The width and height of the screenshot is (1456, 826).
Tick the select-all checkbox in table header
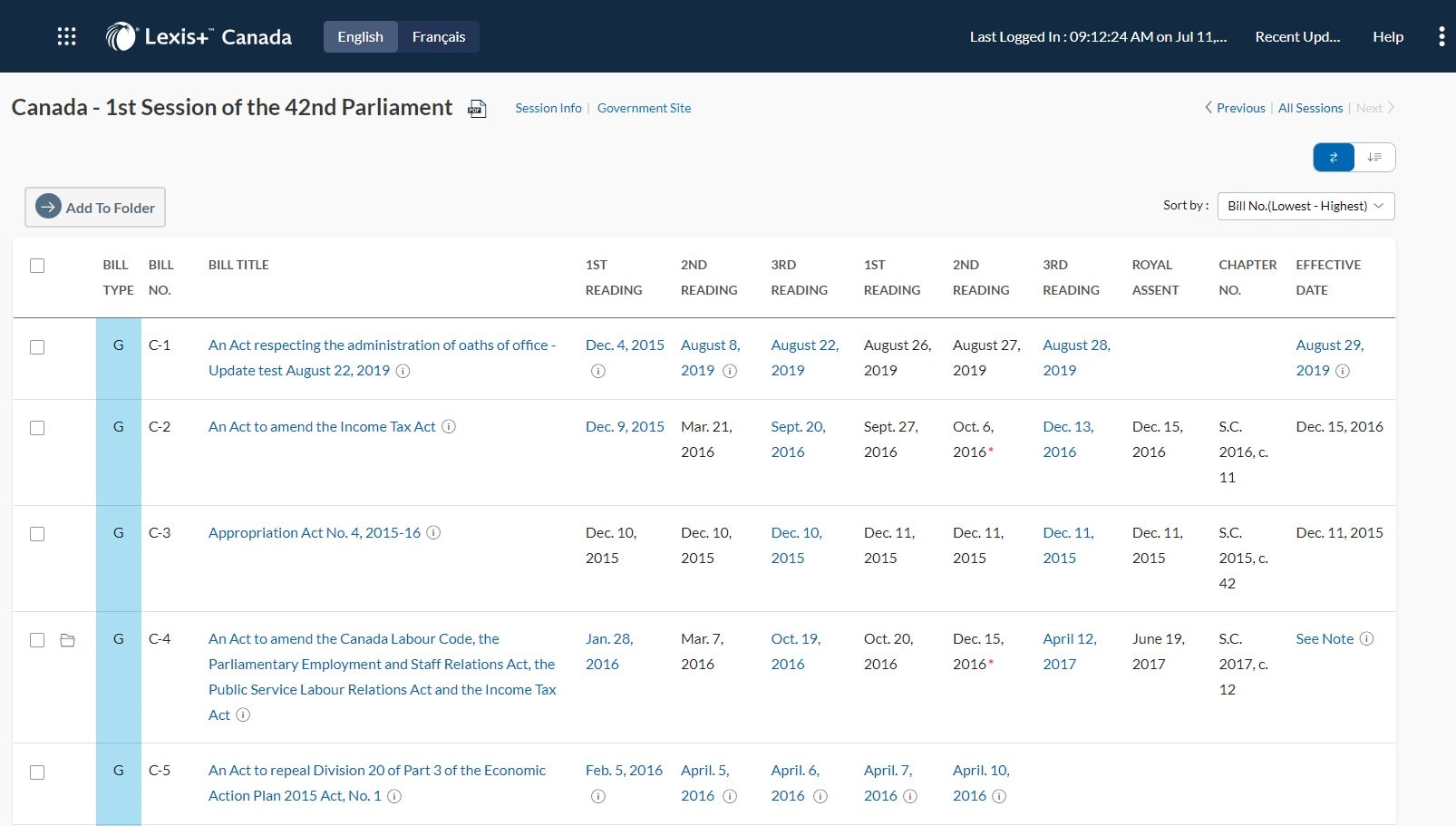37,266
